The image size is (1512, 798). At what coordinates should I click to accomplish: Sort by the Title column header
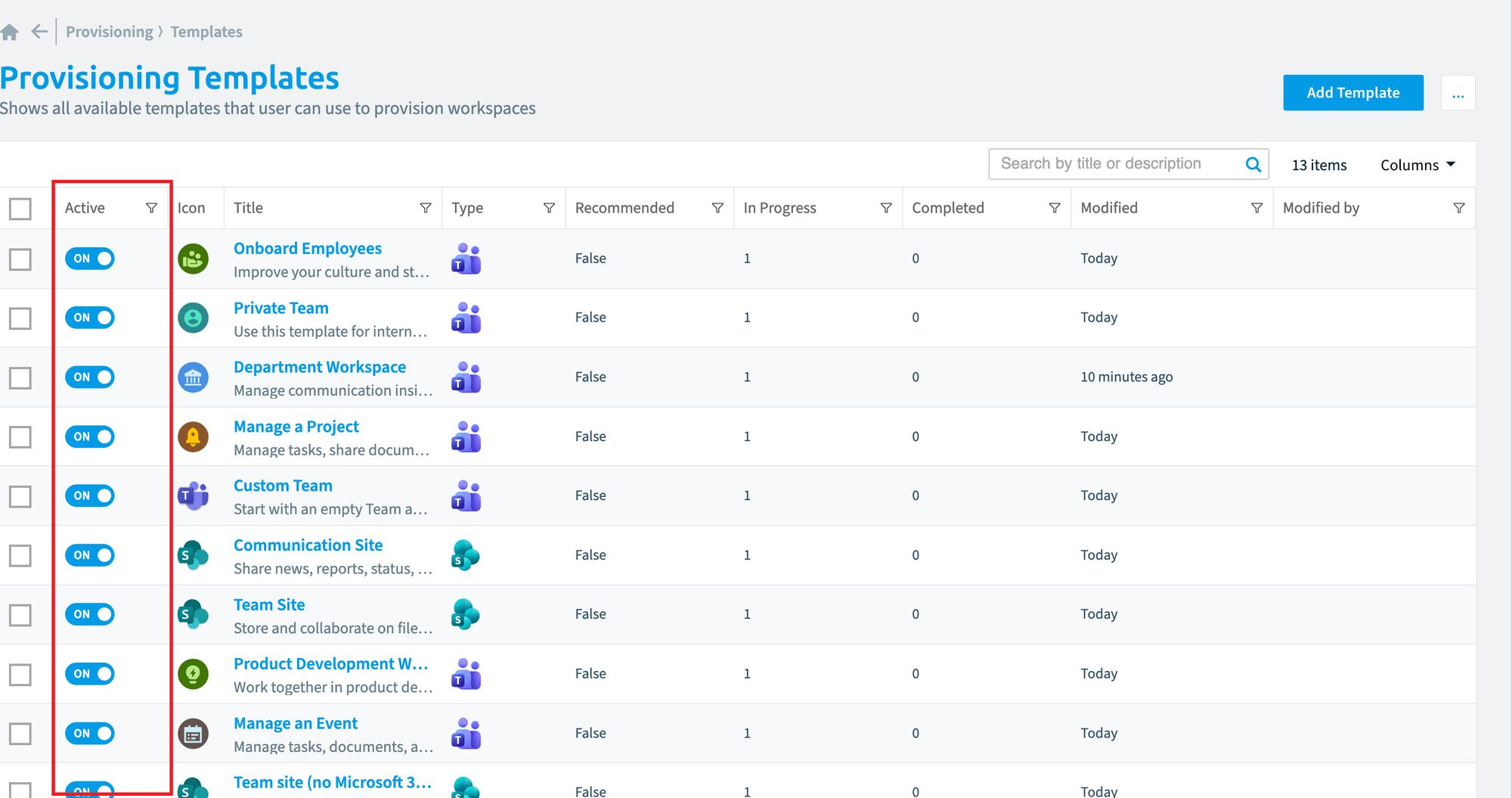pyautogui.click(x=248, y=208)
